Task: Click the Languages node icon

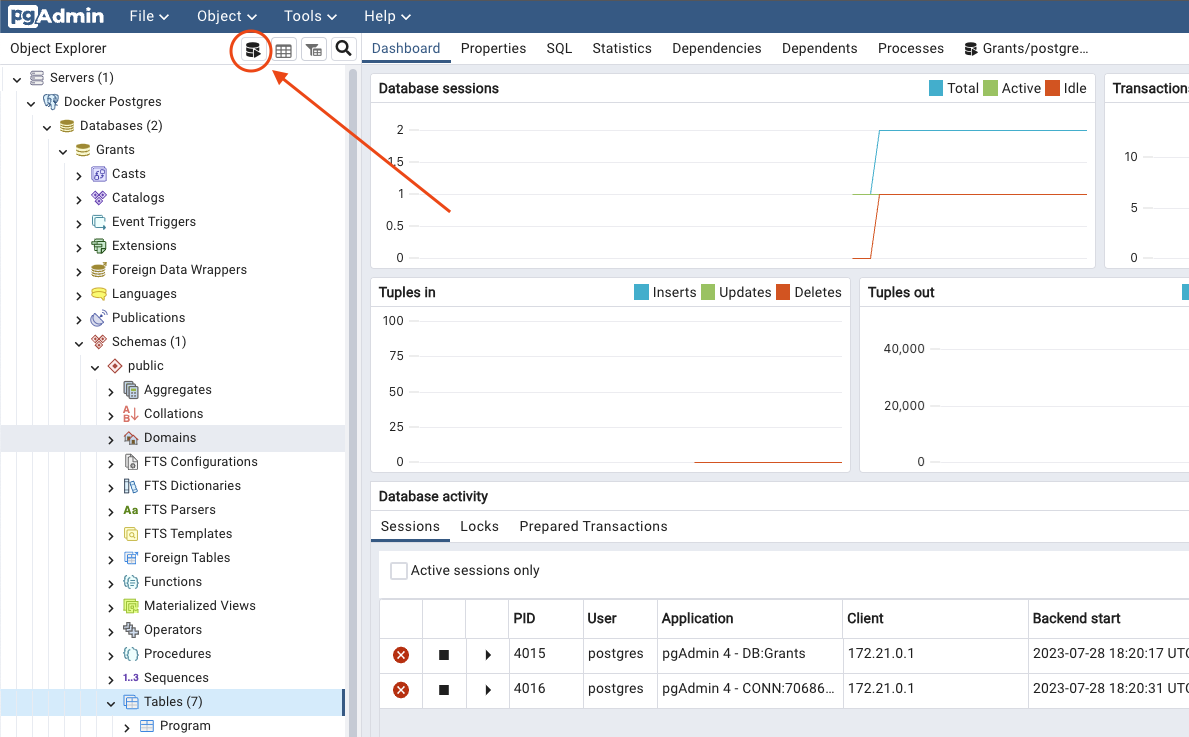Action: pyautogui.click(x=99, y=293)
